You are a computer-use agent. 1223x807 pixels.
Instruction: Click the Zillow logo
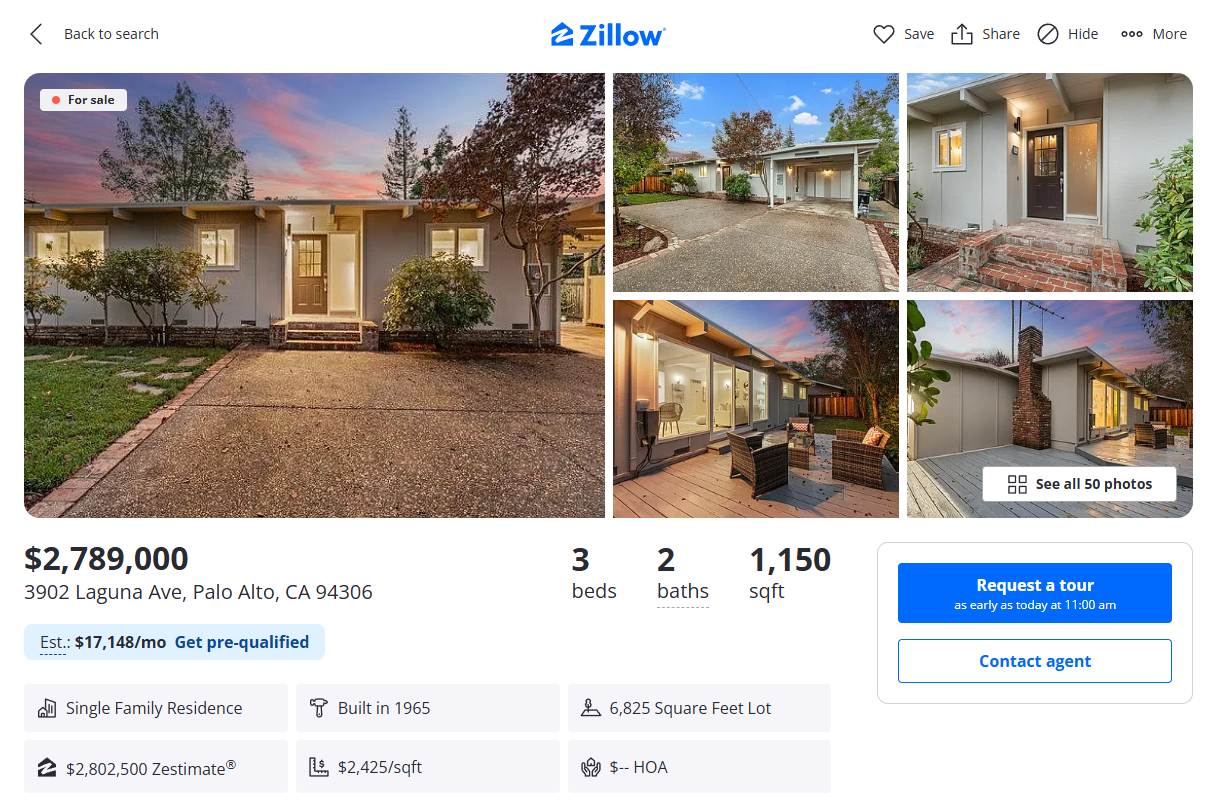608,34
